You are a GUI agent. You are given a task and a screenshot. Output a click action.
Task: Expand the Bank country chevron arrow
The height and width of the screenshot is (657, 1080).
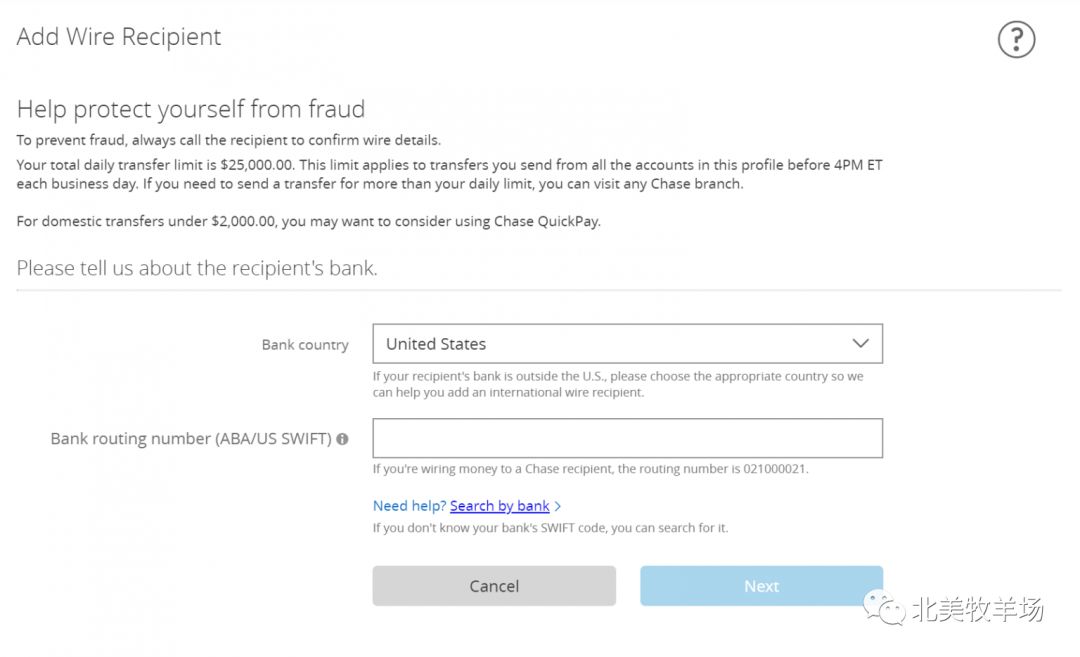click(x=860, y=343)
